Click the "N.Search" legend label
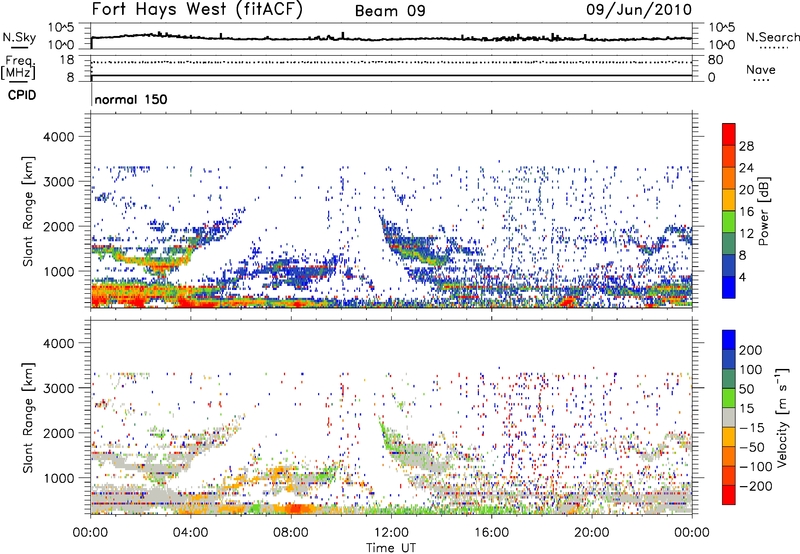The image size is (800, 554). click(772, 37)
